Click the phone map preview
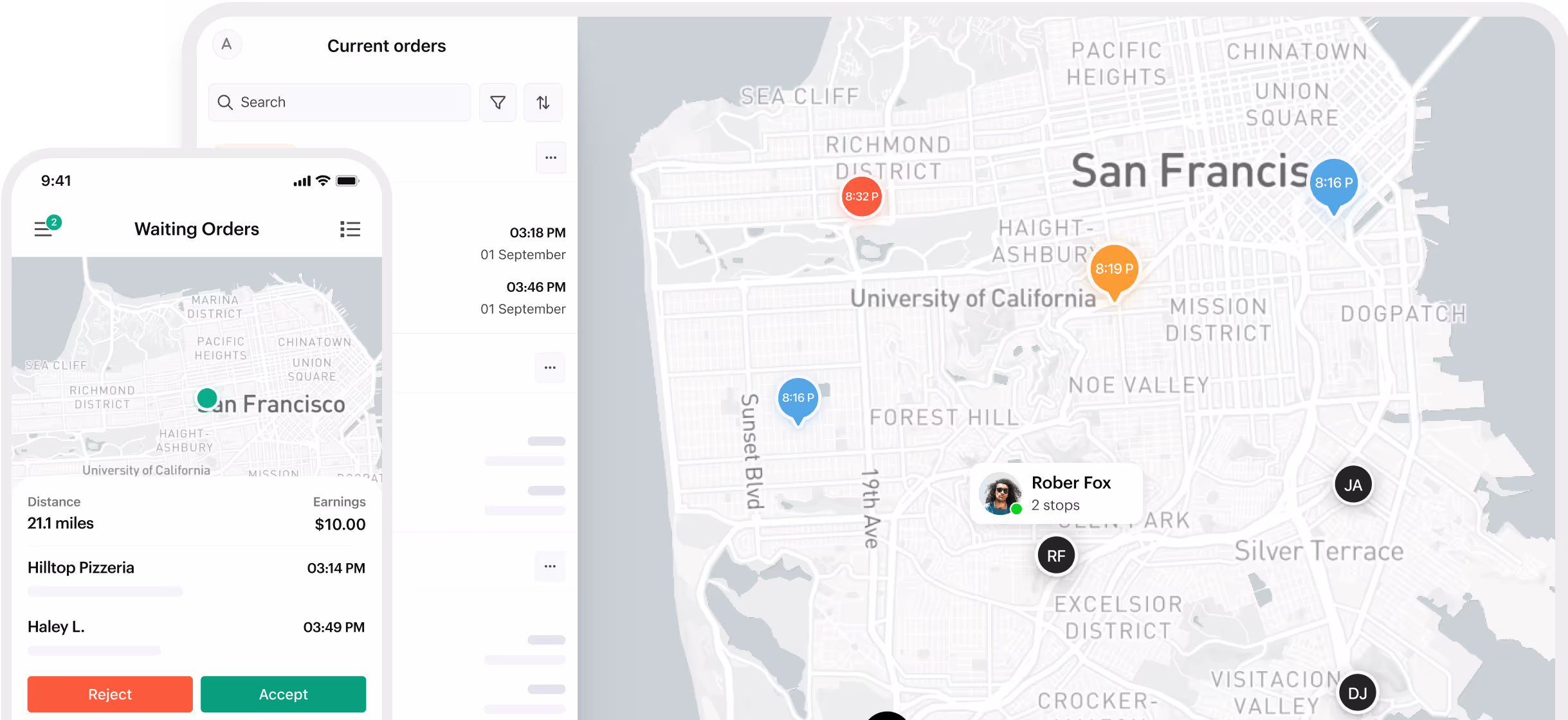Image resolution: width=1568 pixels, height=720 pixels. pyautogui.click(x=197, y=368)
